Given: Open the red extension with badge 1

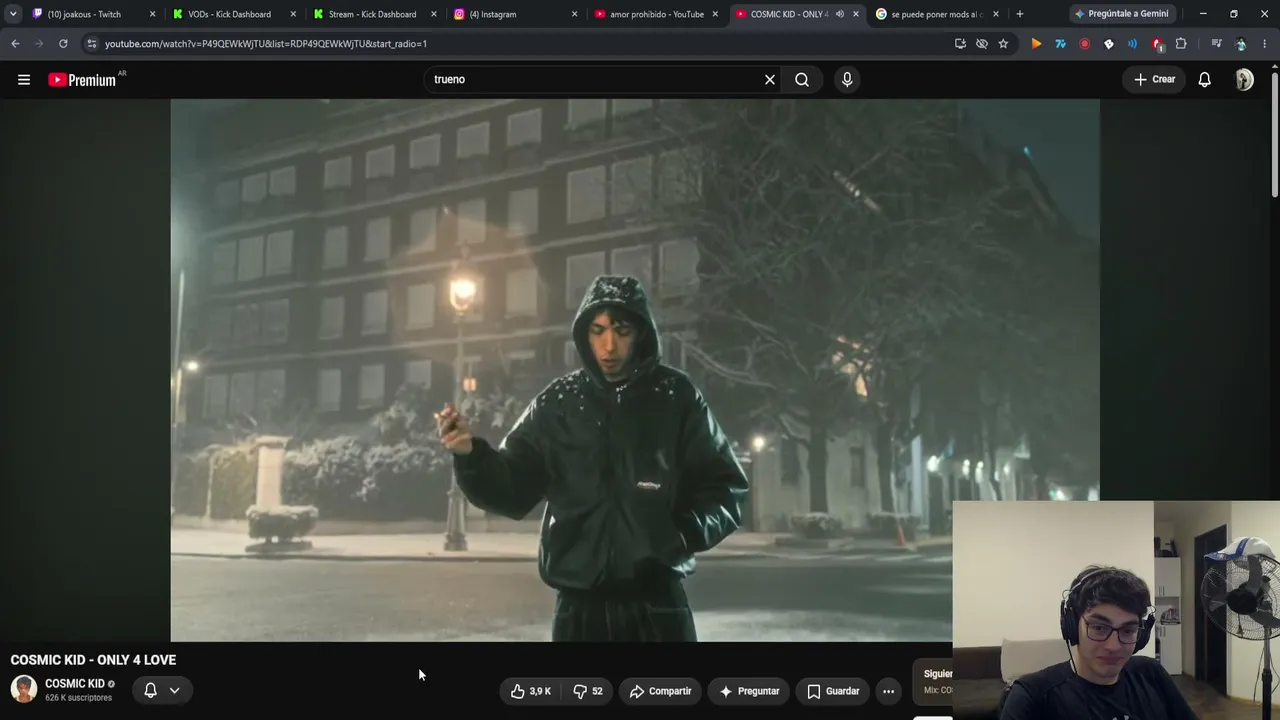Looking at the screenshot, I should click(1157, 44).
